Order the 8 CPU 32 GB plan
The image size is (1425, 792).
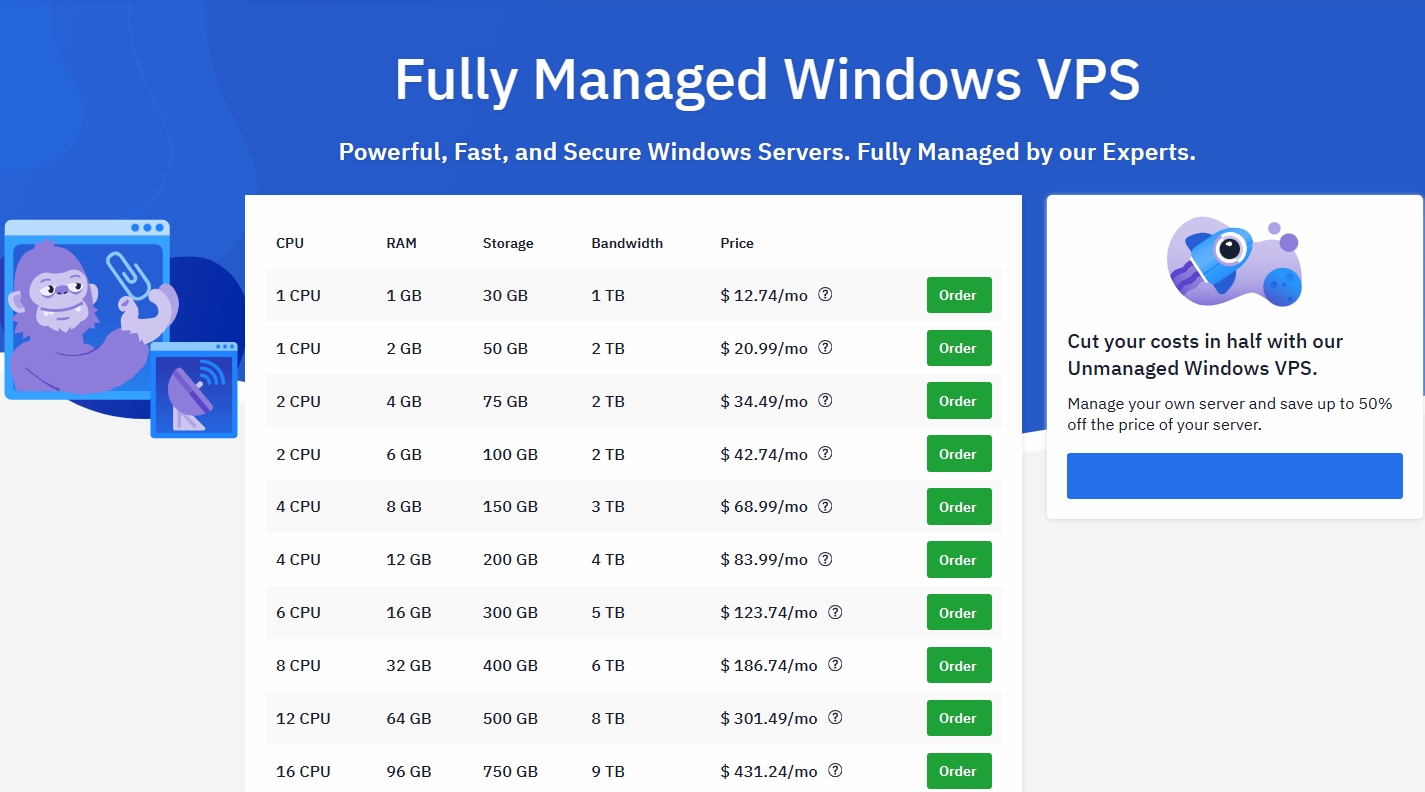tap(958, 666)
